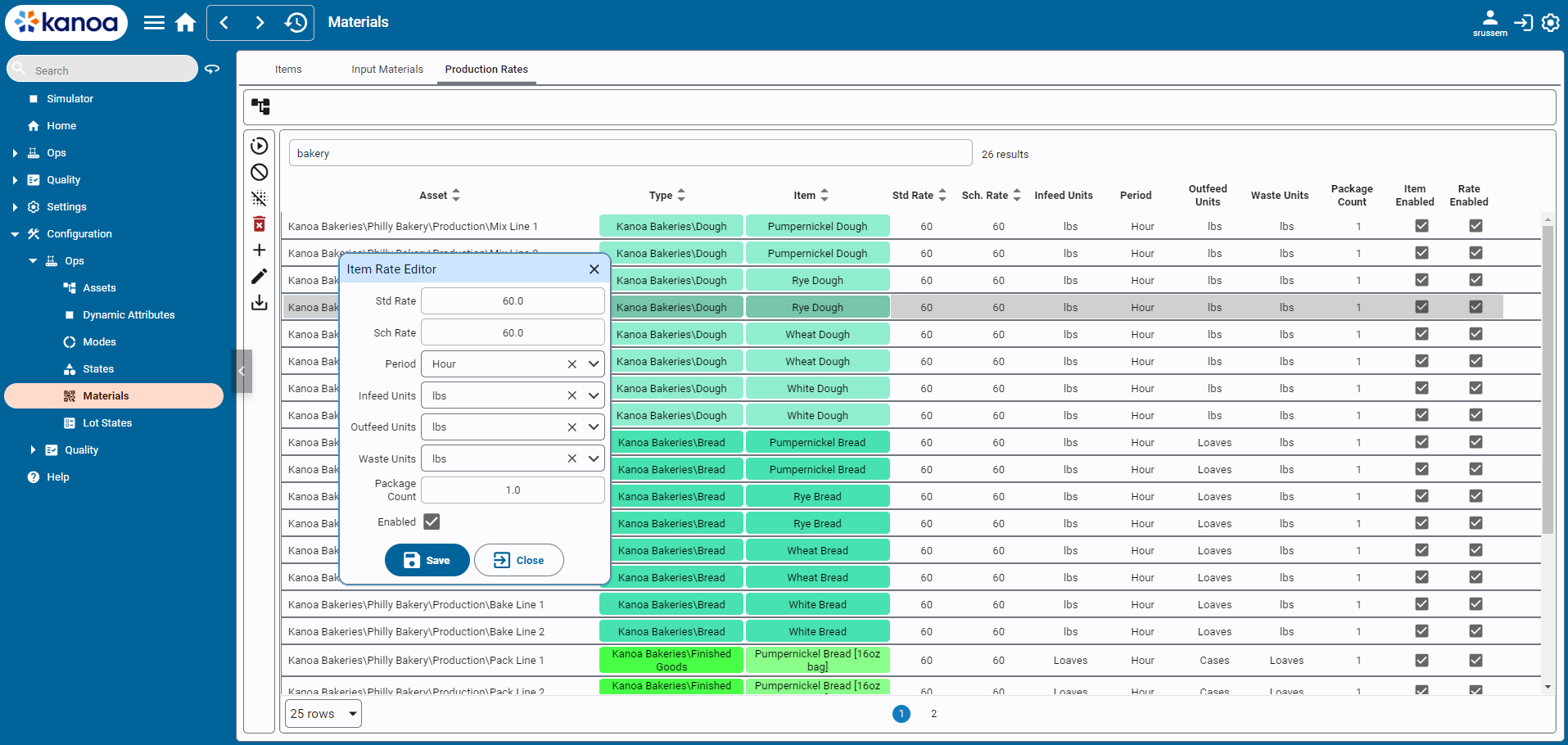The height and width of the screenshot is (745, 1568).
Task: Click the download export icon
Action: point(259,302)
